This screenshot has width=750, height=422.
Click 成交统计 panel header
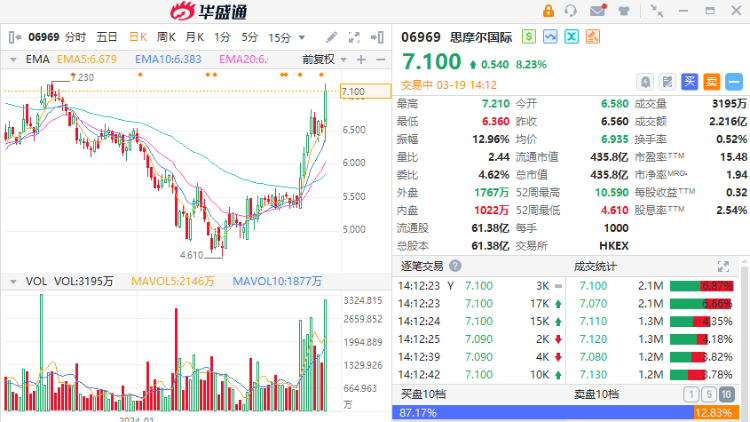[595, 267]
